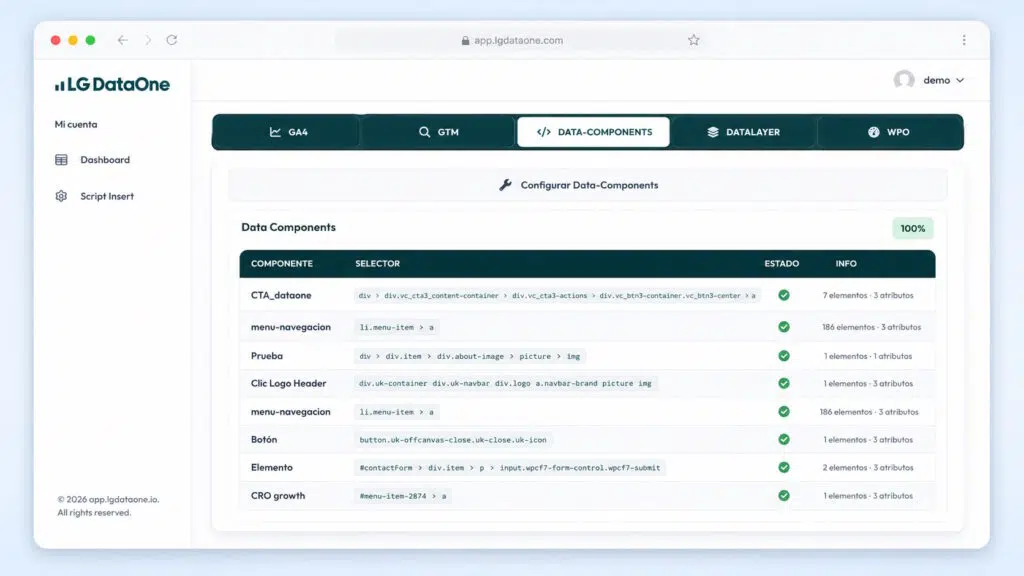Viewport: 1024px width, 576px height.
Task: Click the INFO column header
Action: click(x=846, y=263)
